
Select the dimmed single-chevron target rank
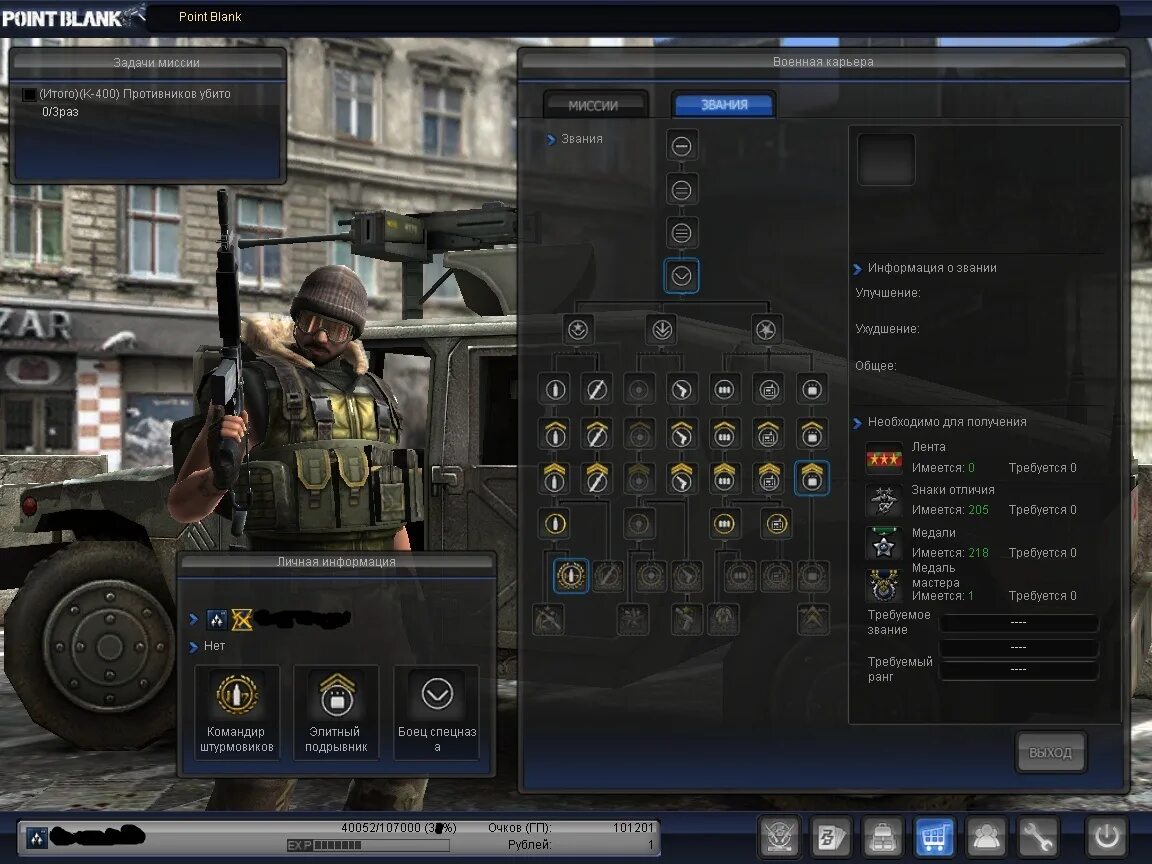click(638, 433)
